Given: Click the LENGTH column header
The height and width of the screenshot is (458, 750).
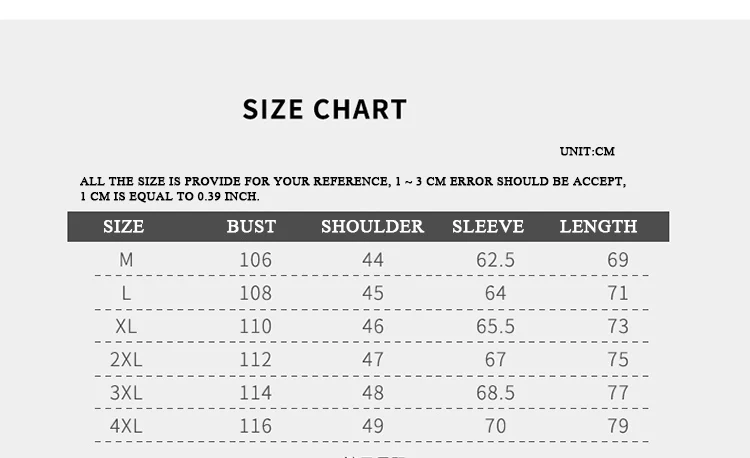Looking at the screenshot, I should 598,226.
